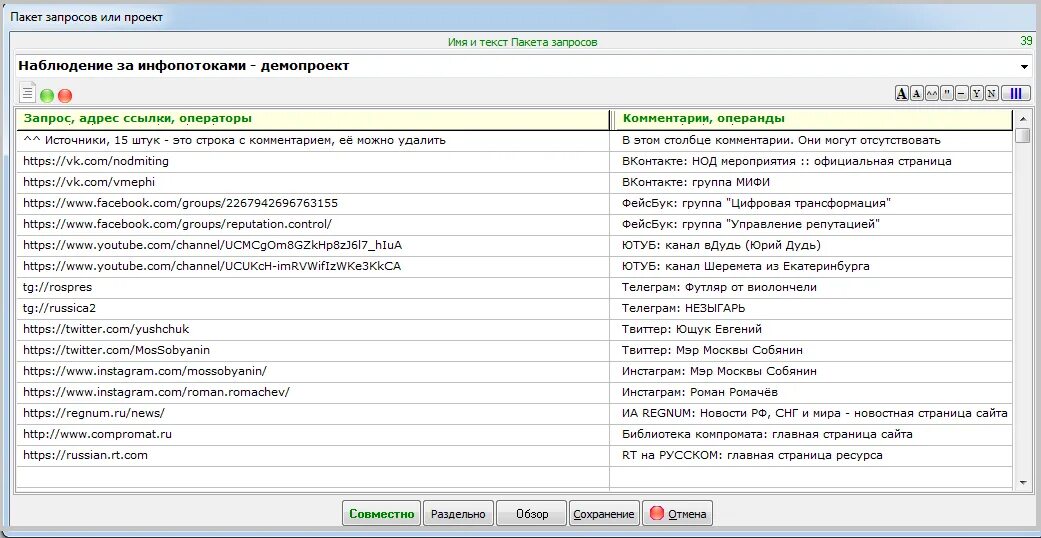
Task: Click the dash (–) toolbar button
Action: coord(962,94)
